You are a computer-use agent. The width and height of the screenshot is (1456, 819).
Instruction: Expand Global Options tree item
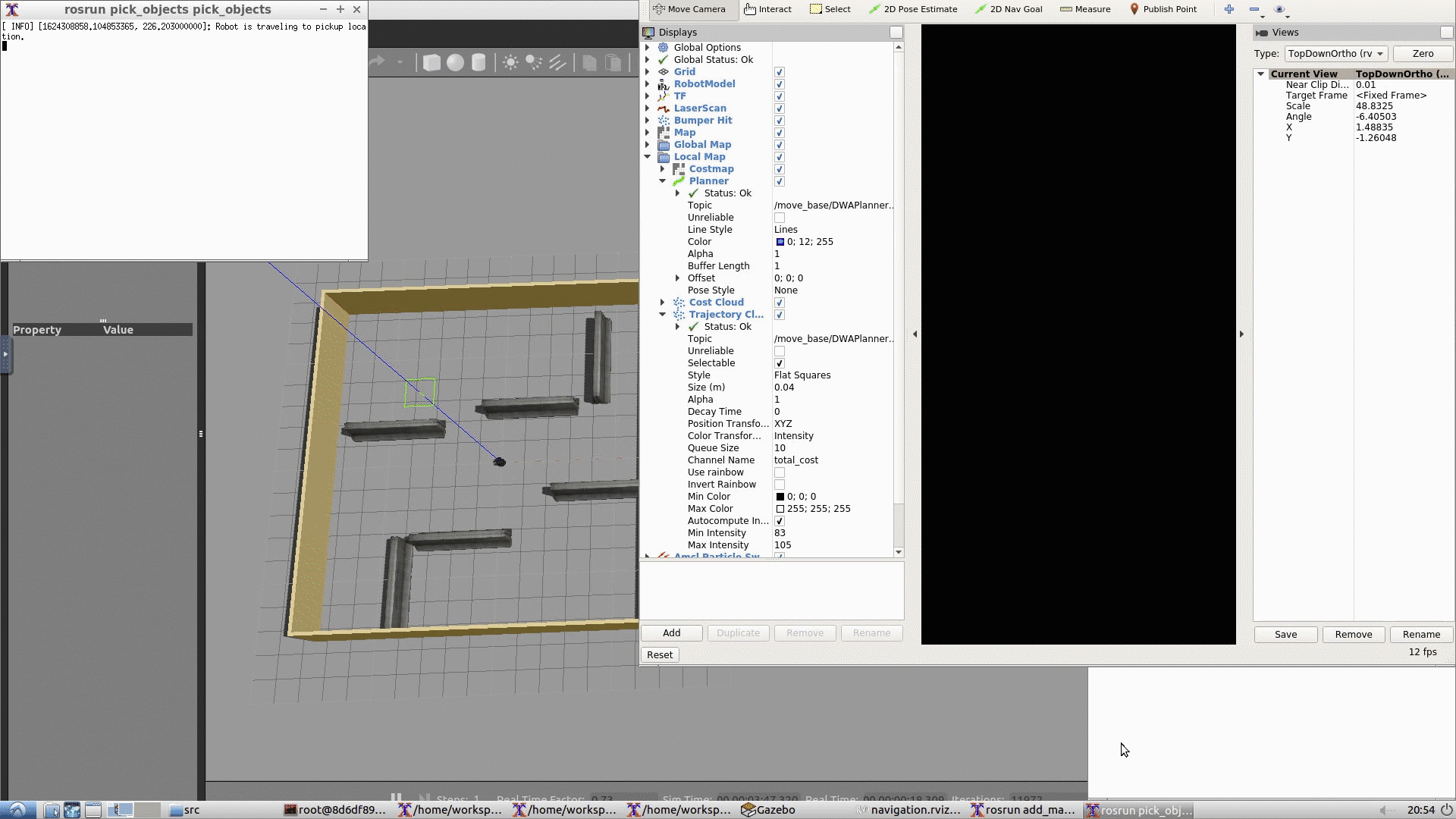click(x=648, y=48)
